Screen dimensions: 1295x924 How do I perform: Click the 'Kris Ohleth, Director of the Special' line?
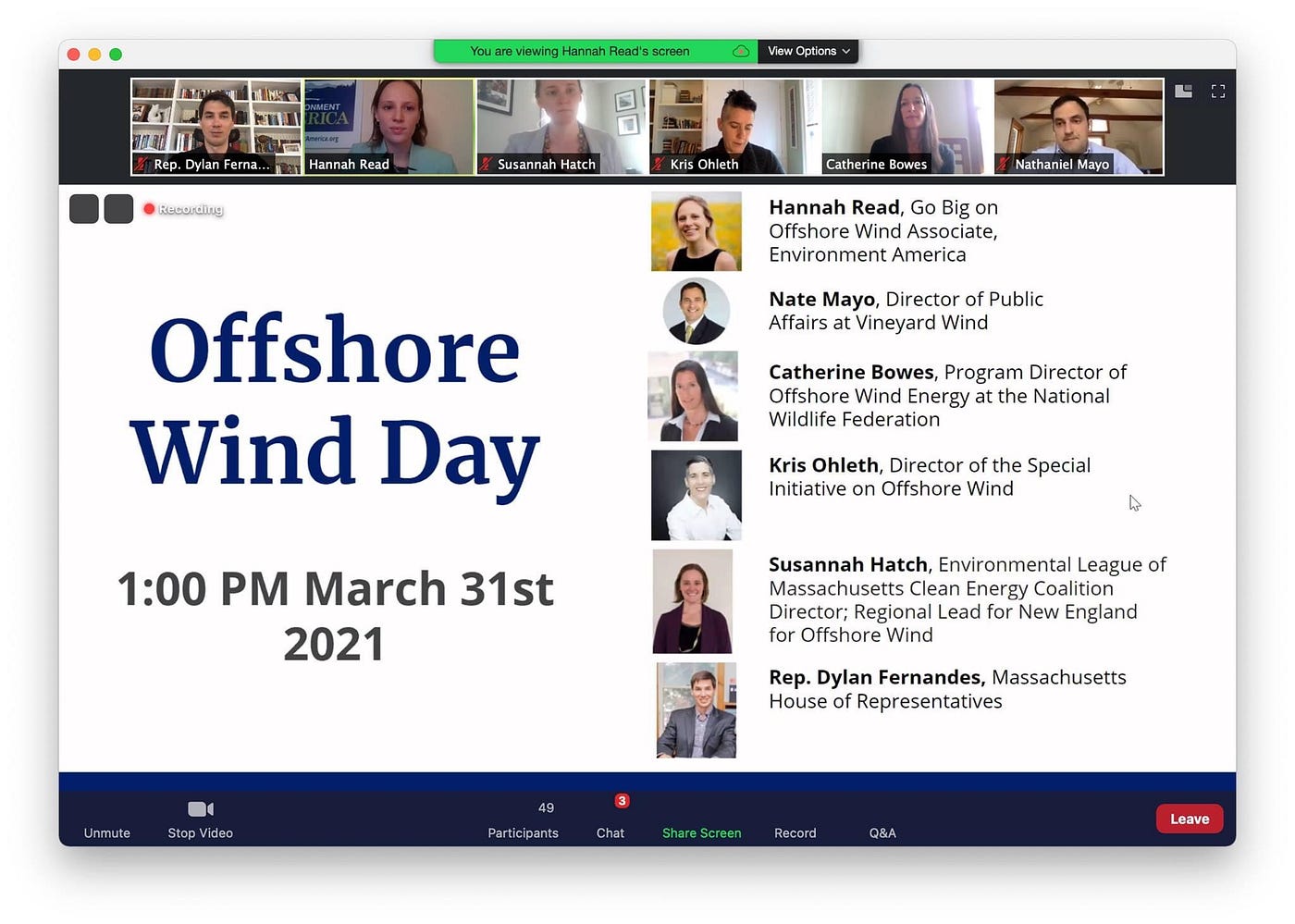pyautogui.click(x=930, y=464)
